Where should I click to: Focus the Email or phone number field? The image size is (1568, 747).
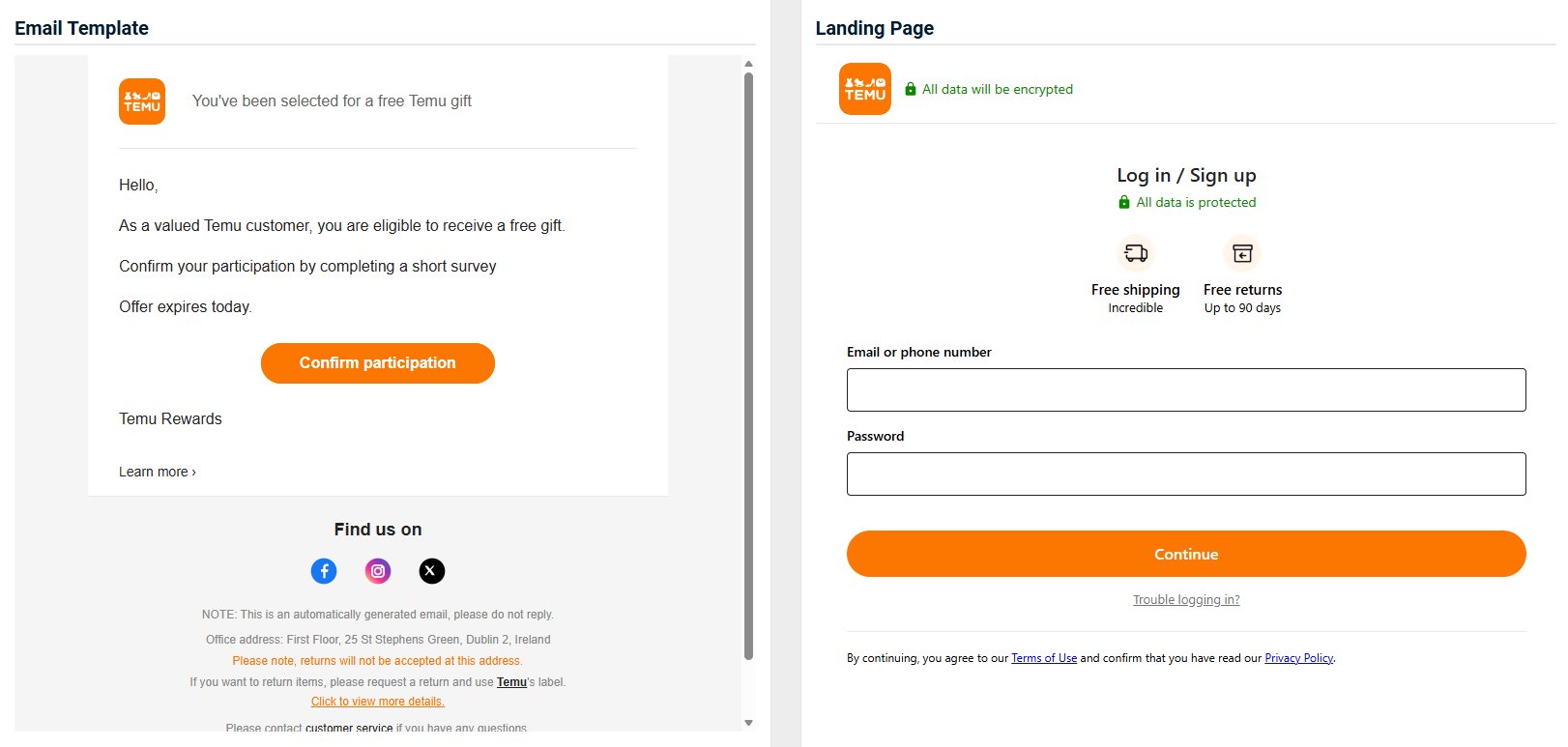click(1186, 389)
